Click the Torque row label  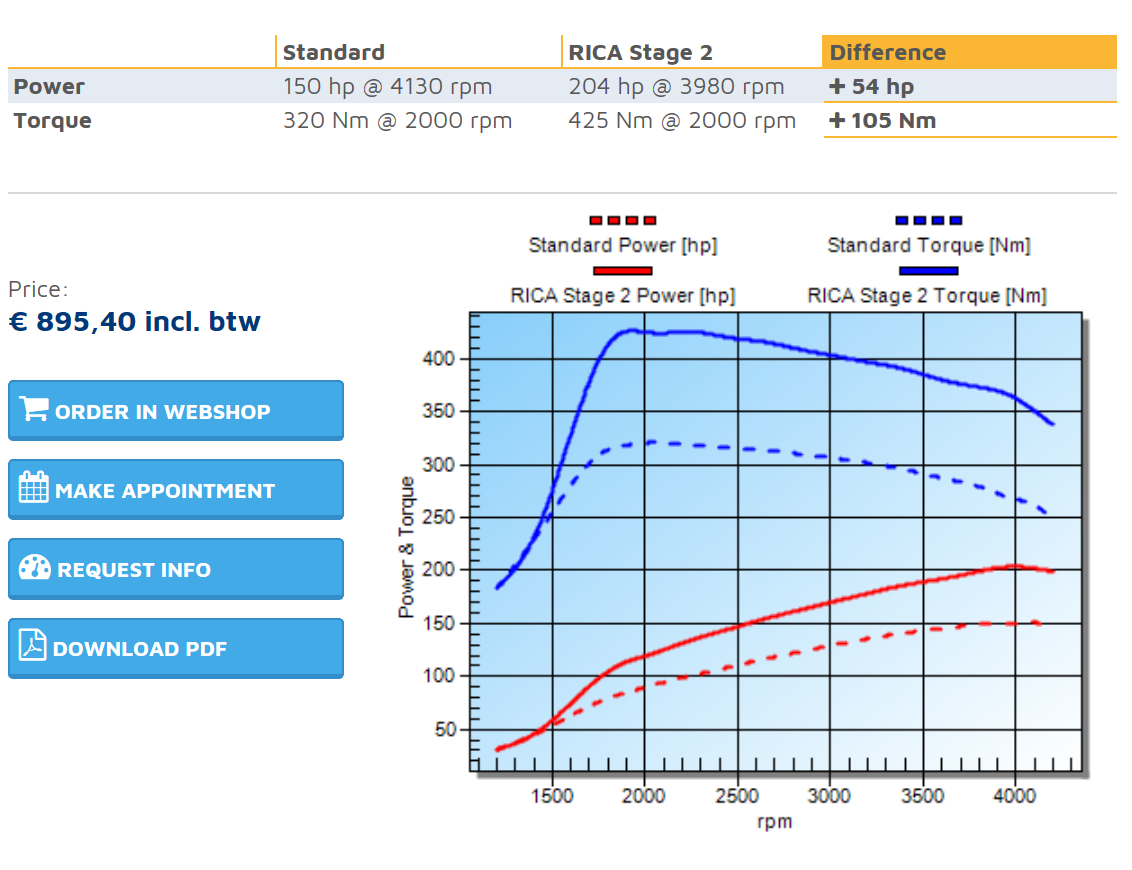[52, 121]
